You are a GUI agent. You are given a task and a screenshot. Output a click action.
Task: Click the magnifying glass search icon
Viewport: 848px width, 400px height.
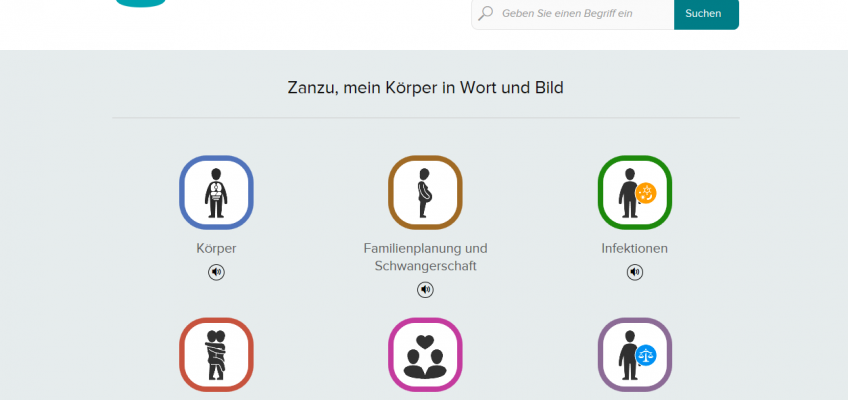pos(485,13)
